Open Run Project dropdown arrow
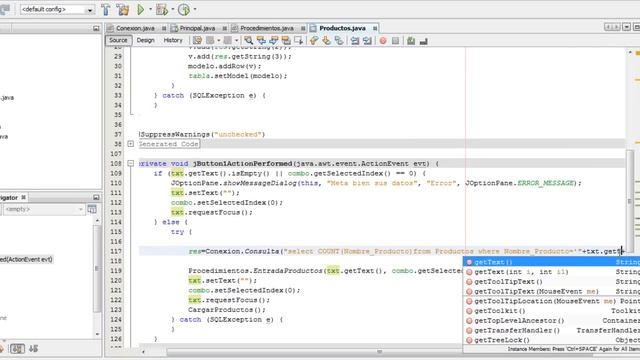The height and width of the screenshot is (360, 640). click(x=150, y=9)
